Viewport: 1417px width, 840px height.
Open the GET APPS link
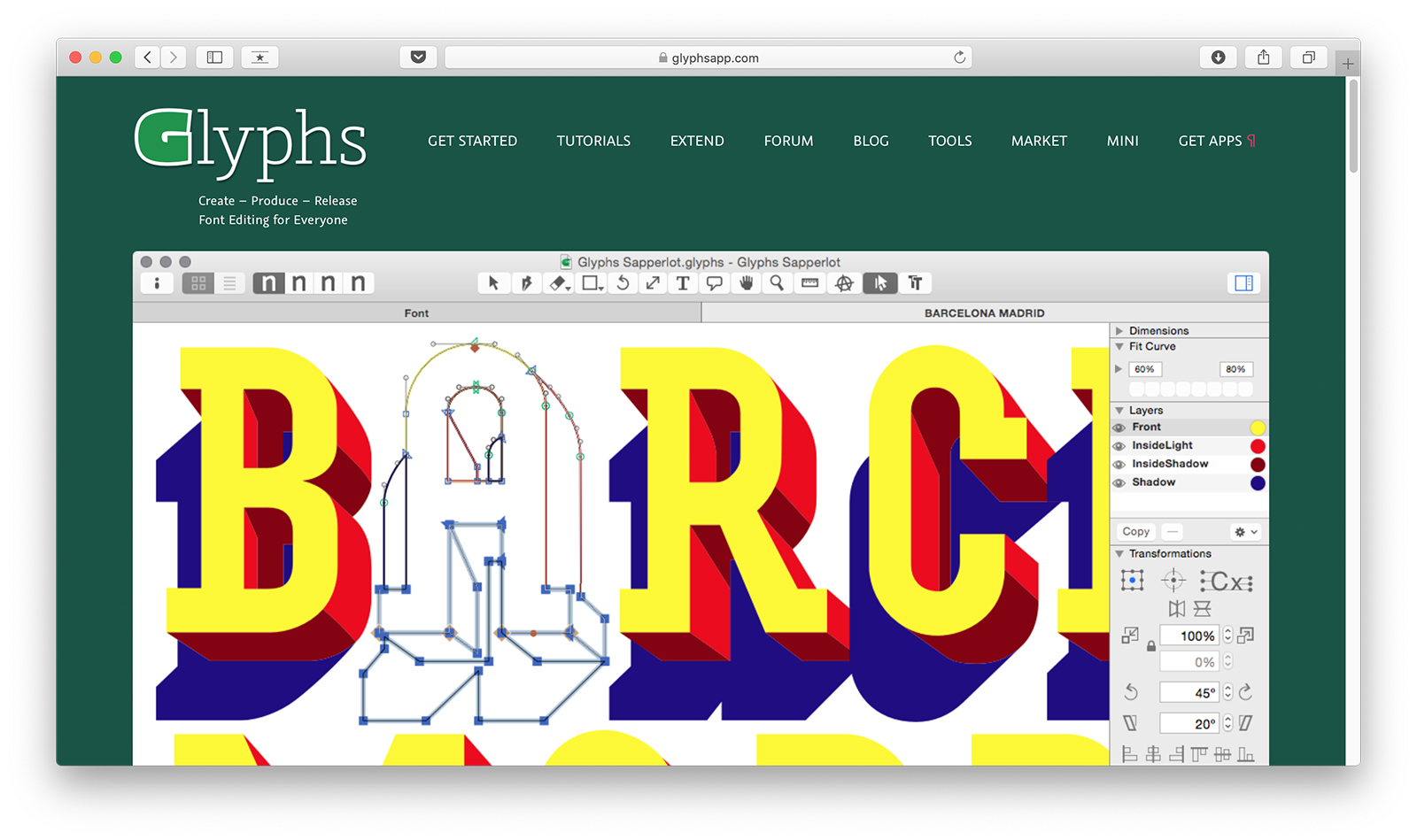(1217, 141)
